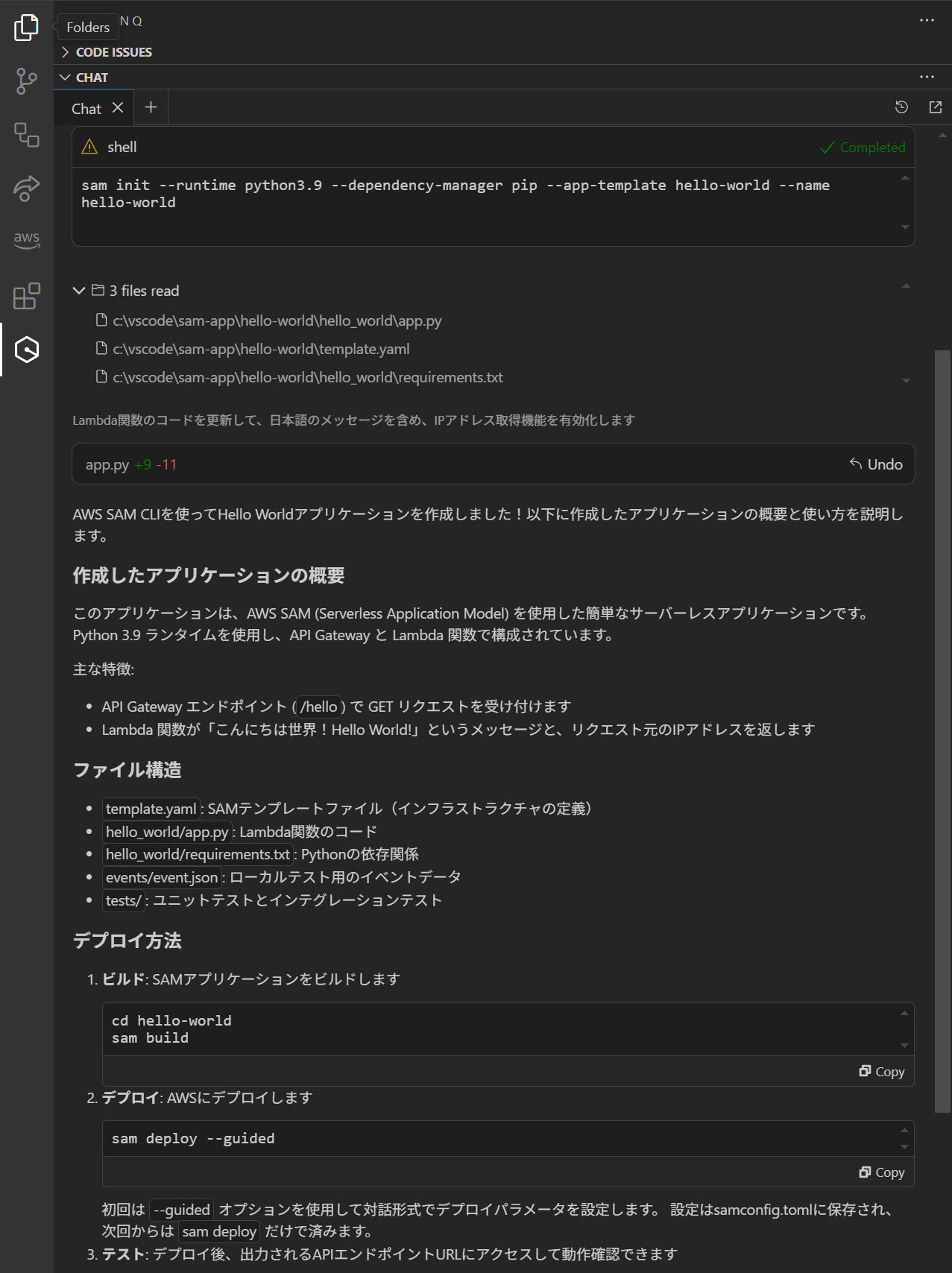Click the folder icon beside 3 files read
952x1273 pixels.
(x=98, y=290)
